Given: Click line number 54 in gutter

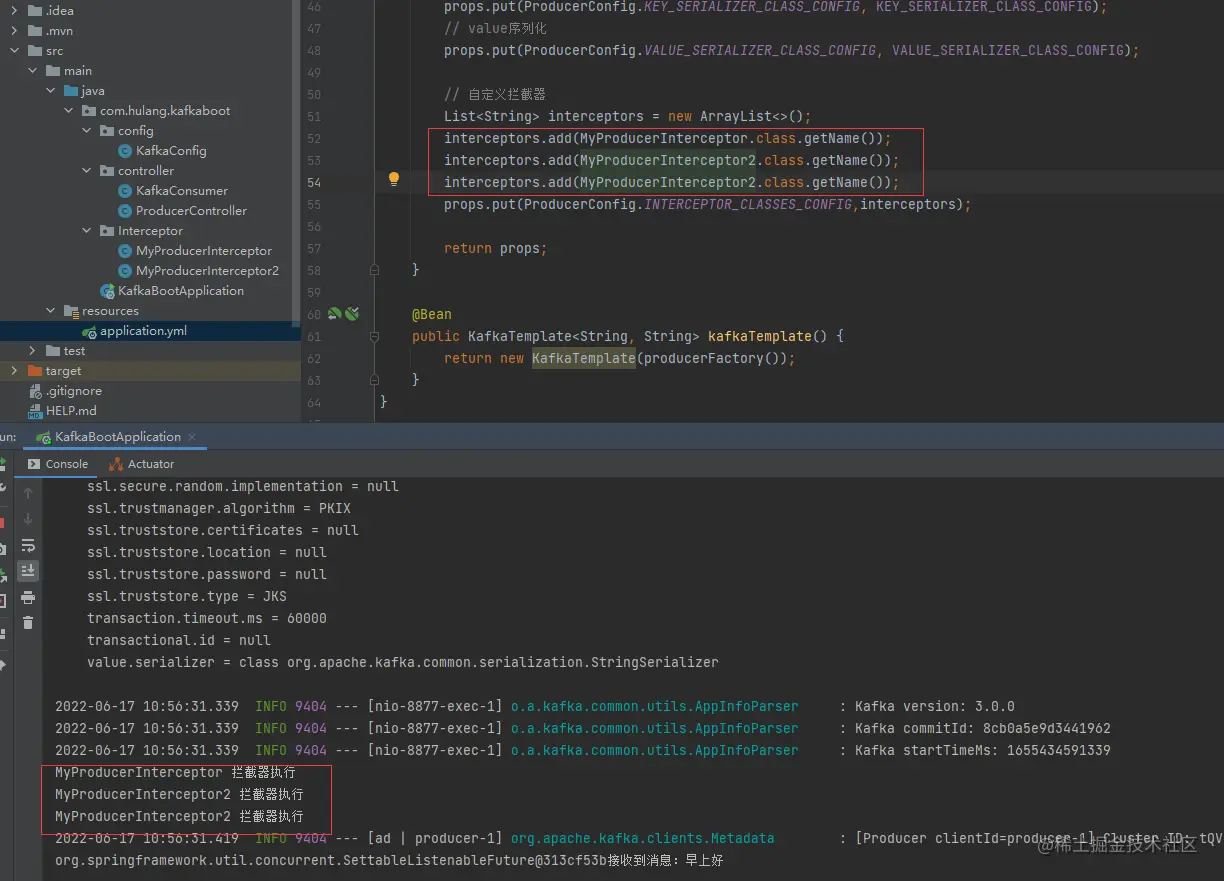Looking at the screenshot, I should [314, 182].
